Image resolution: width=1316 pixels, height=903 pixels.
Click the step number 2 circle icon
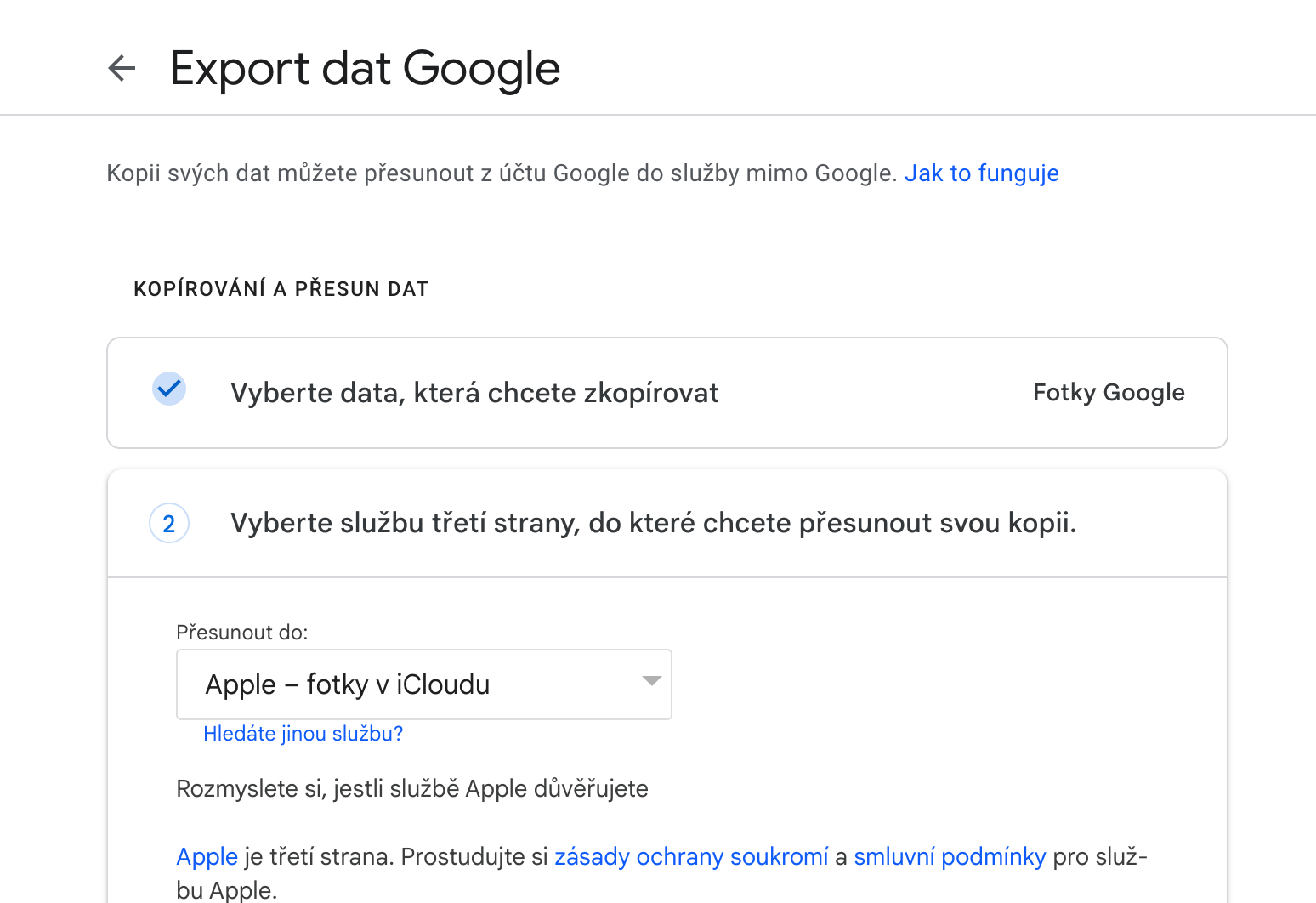169,523
